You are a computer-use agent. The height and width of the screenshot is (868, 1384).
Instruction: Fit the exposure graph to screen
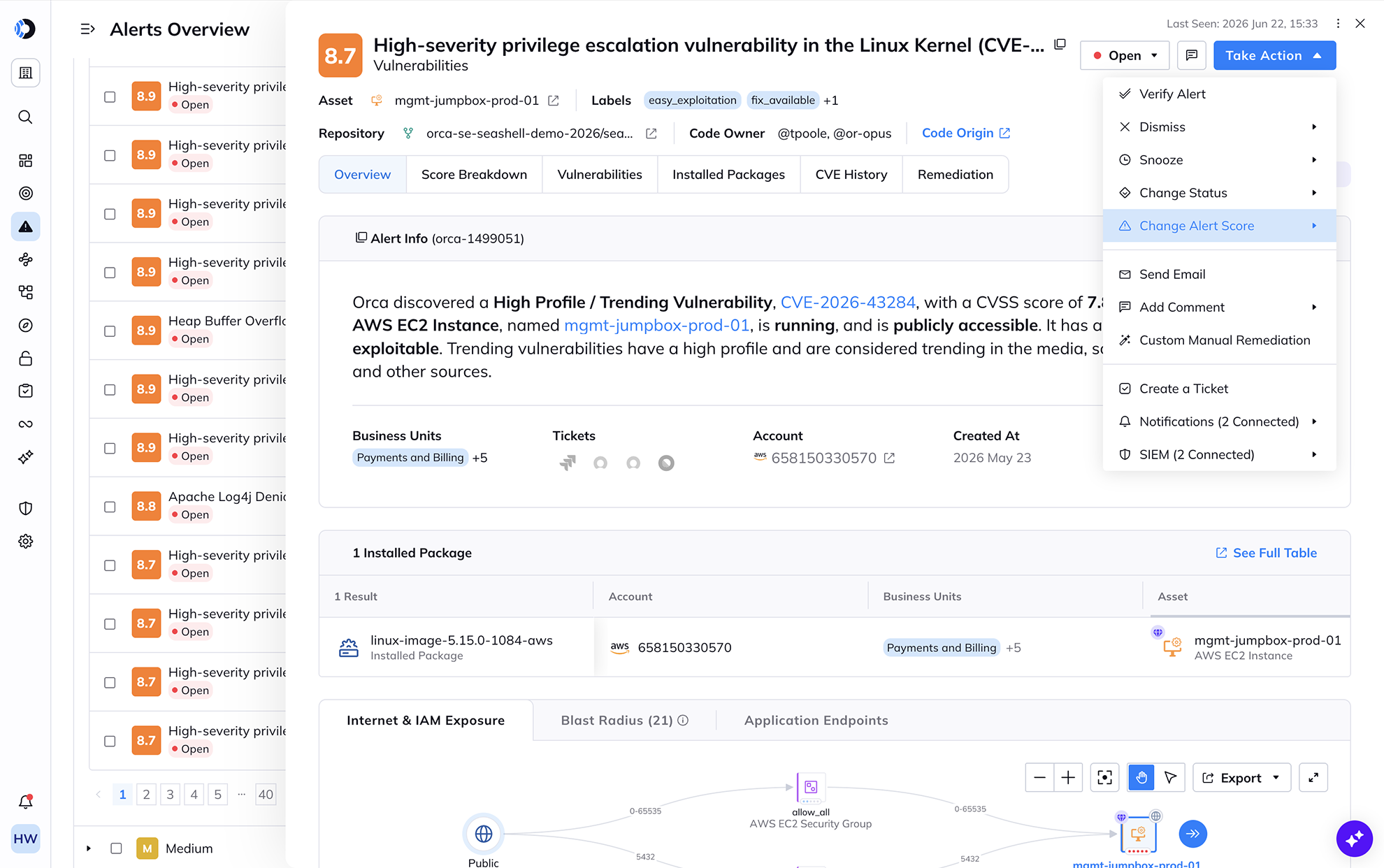tap(1104, 778)
